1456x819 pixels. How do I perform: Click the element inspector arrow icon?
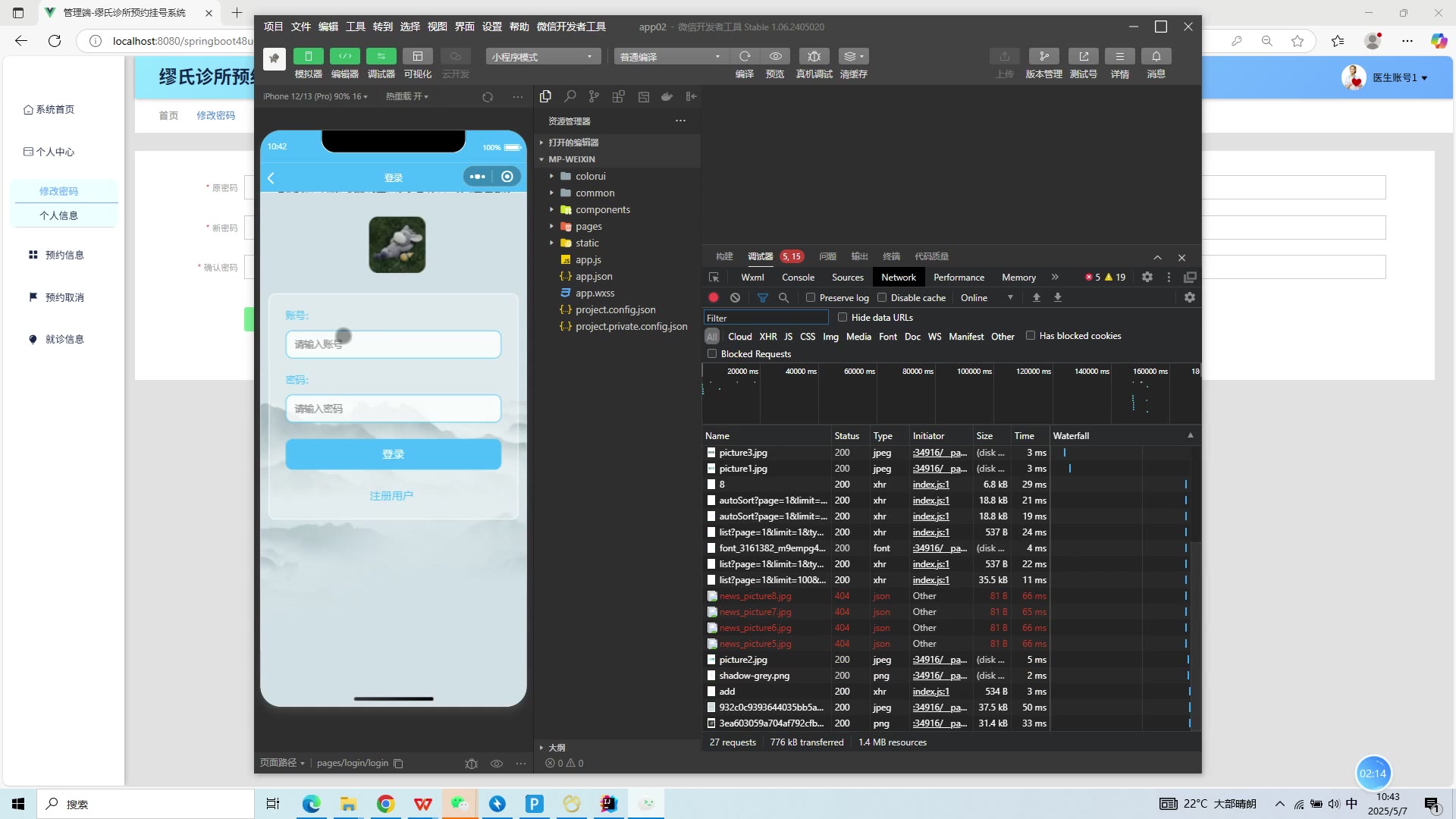[x=714, y=278]
